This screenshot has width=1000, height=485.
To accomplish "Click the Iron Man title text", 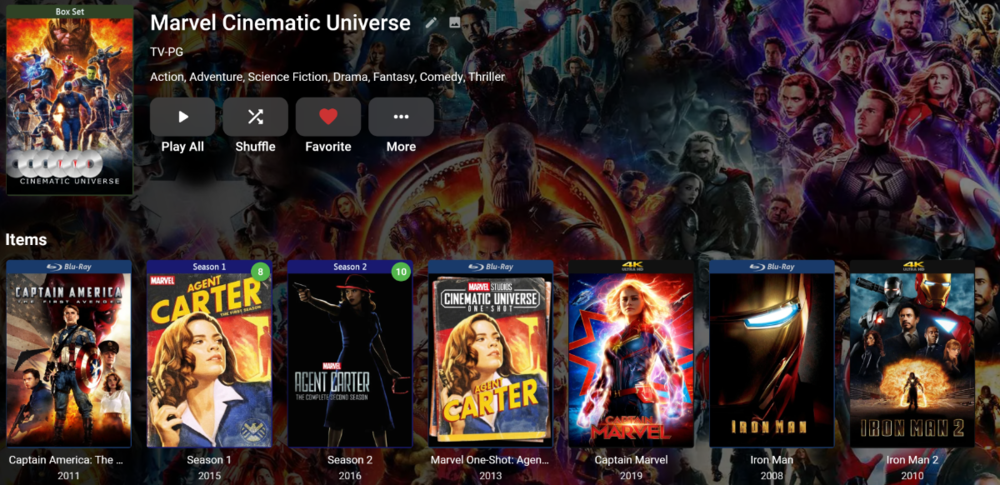I will point(772,459).
